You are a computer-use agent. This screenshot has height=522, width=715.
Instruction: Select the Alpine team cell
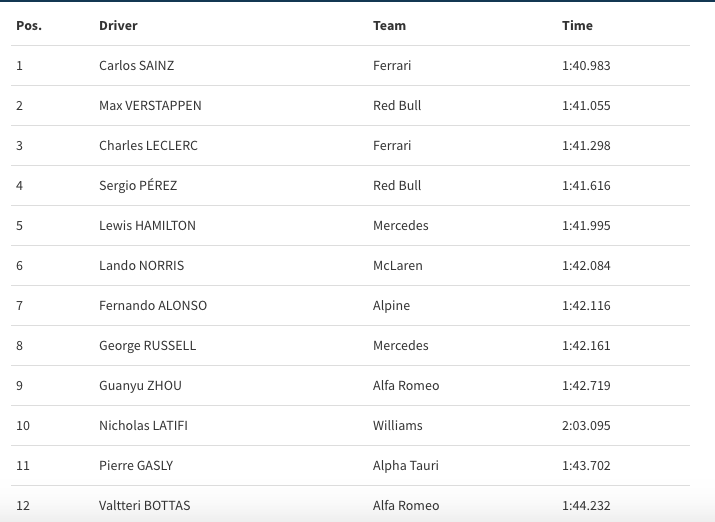click(x=391, y=306)
